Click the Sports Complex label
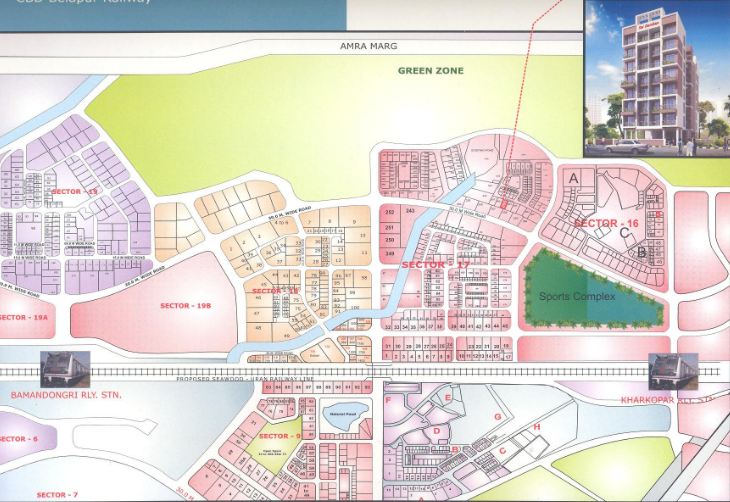Image resolution: width=730 pixels, height=502 pixels. click(x=577, y=296)
